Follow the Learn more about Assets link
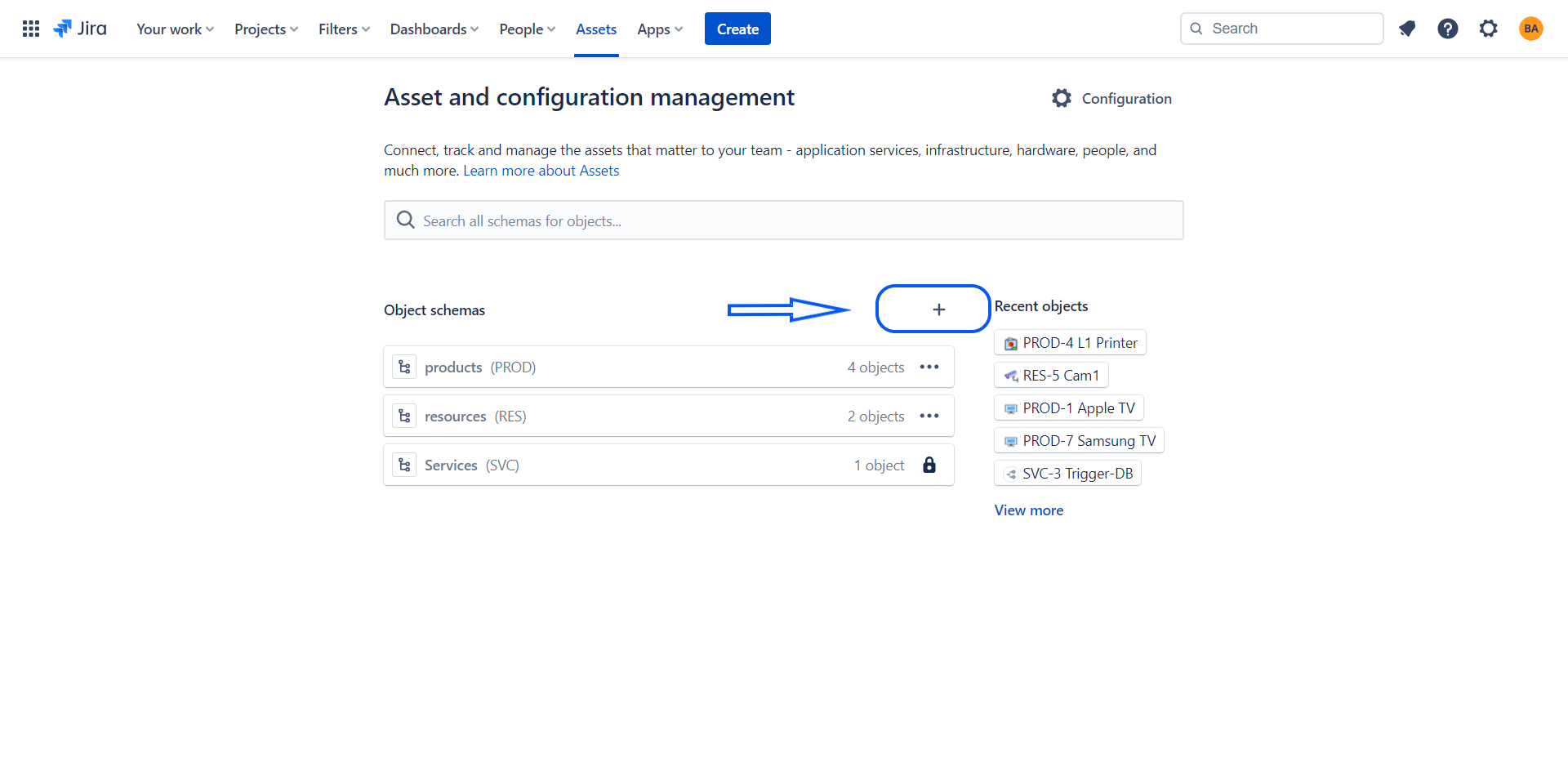This screenshot has height=766, width=1568. [541, 171]
